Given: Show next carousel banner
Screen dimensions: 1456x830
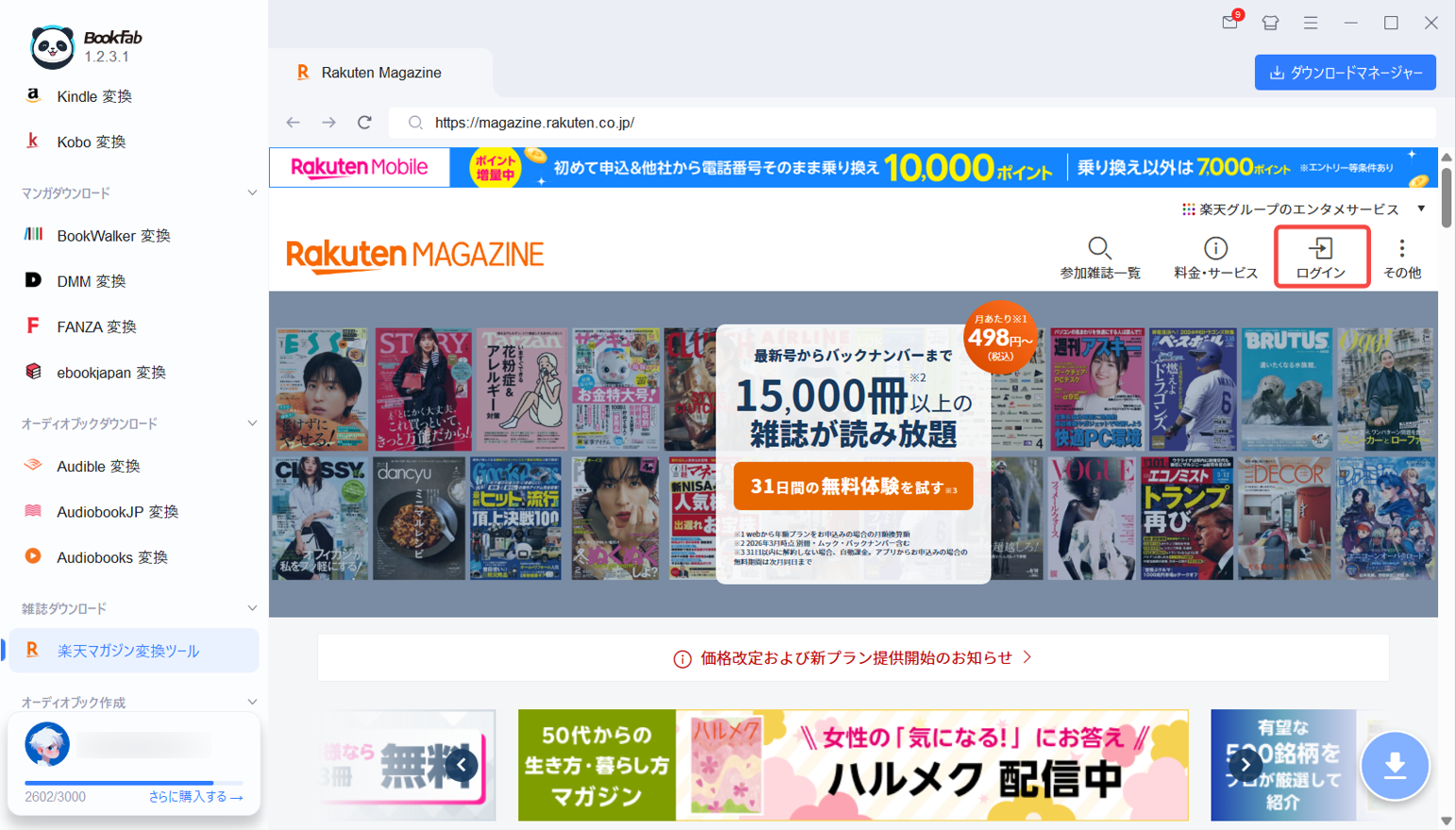Looking at the screenshot, I should click(x=1246, y=765).
